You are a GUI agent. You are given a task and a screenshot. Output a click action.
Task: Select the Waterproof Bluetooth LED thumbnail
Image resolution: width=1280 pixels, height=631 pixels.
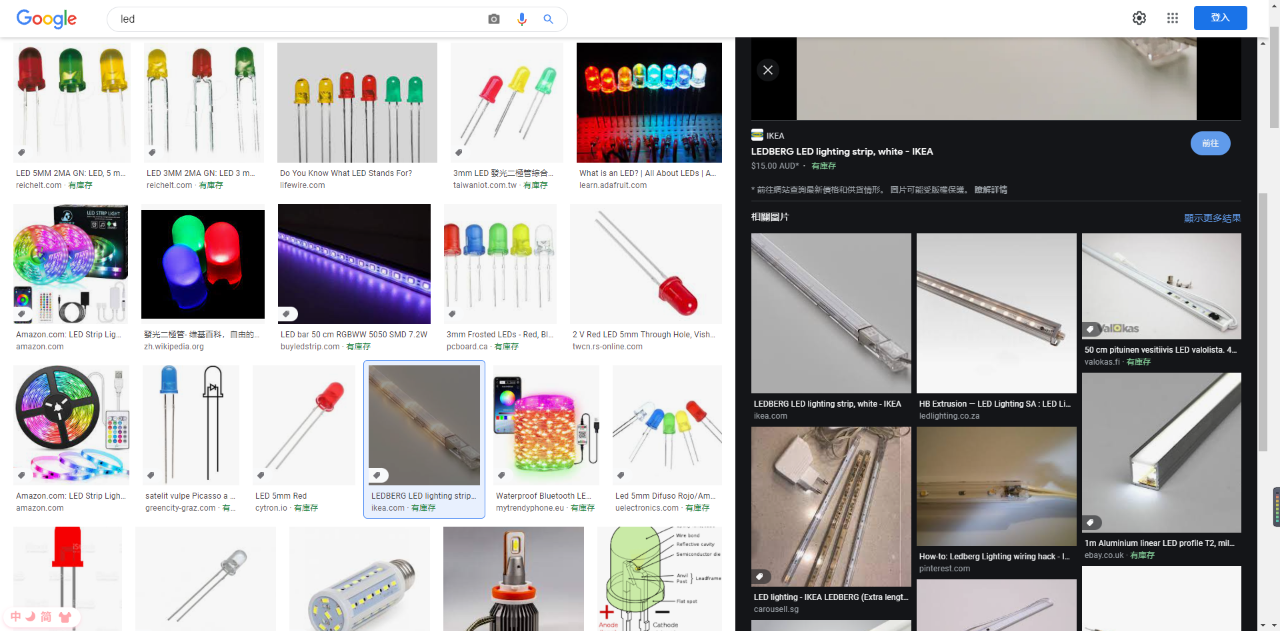point(546,425)
